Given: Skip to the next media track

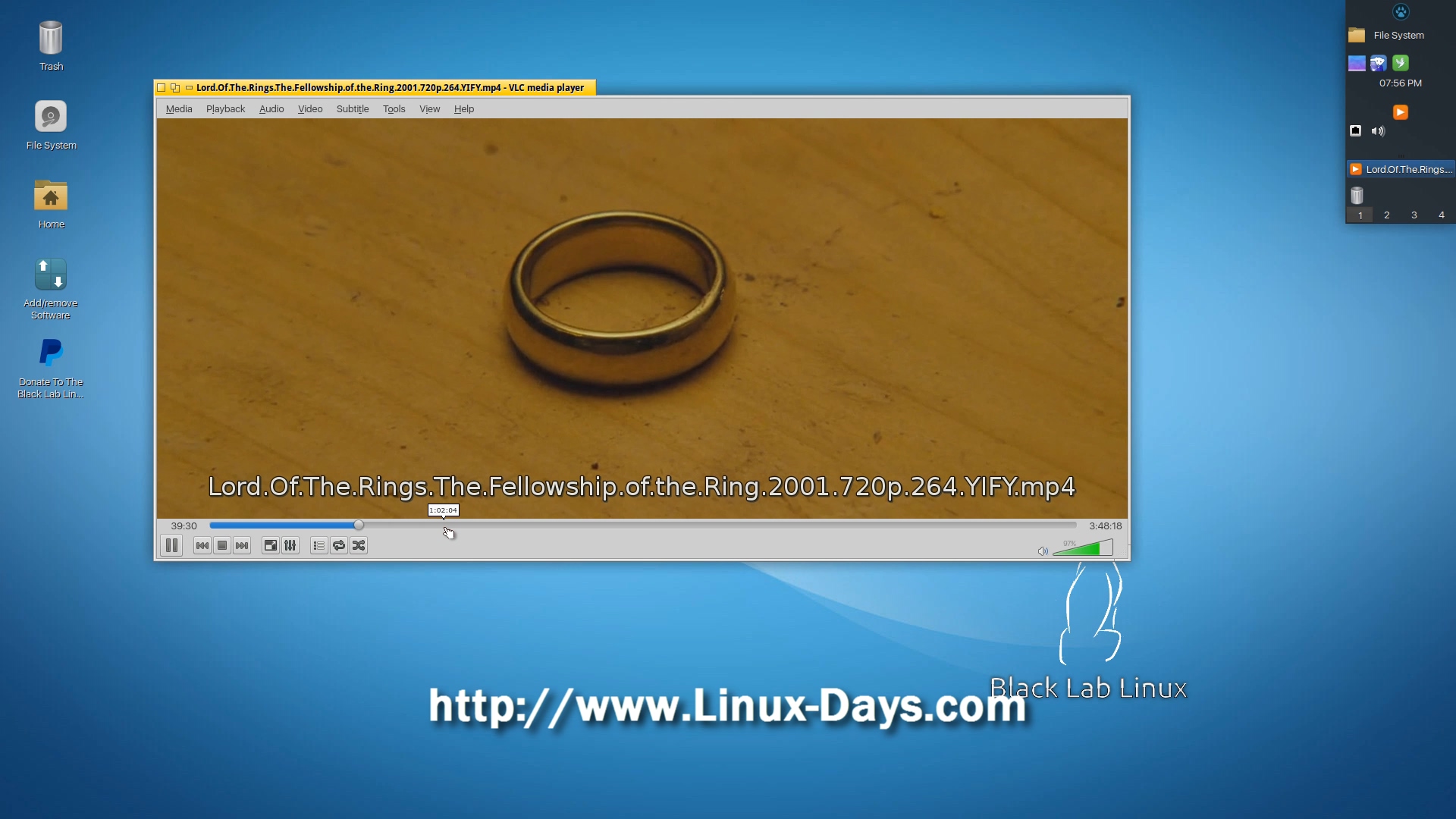Looking at the screenshot, I should (x=242, y=545).
